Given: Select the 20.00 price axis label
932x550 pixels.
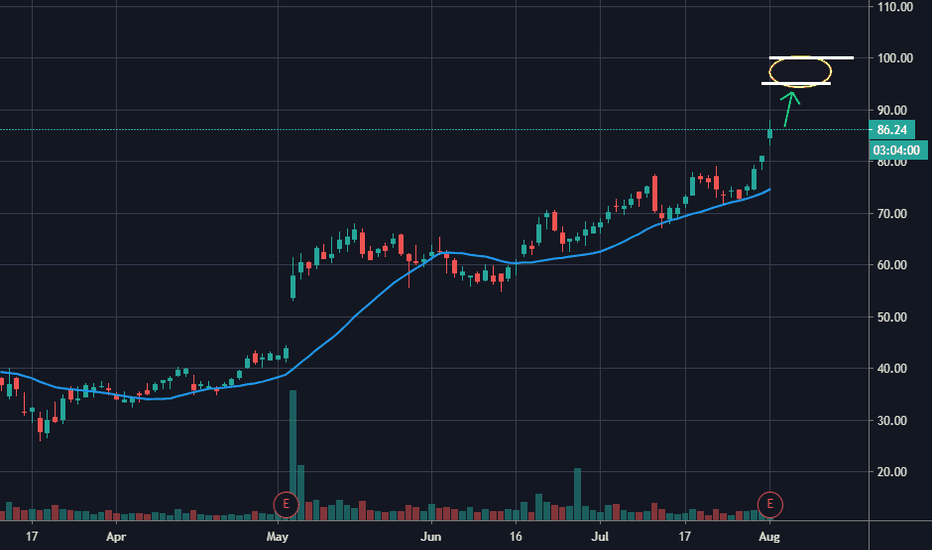Looking at the screenshot, I should (892, 472).
